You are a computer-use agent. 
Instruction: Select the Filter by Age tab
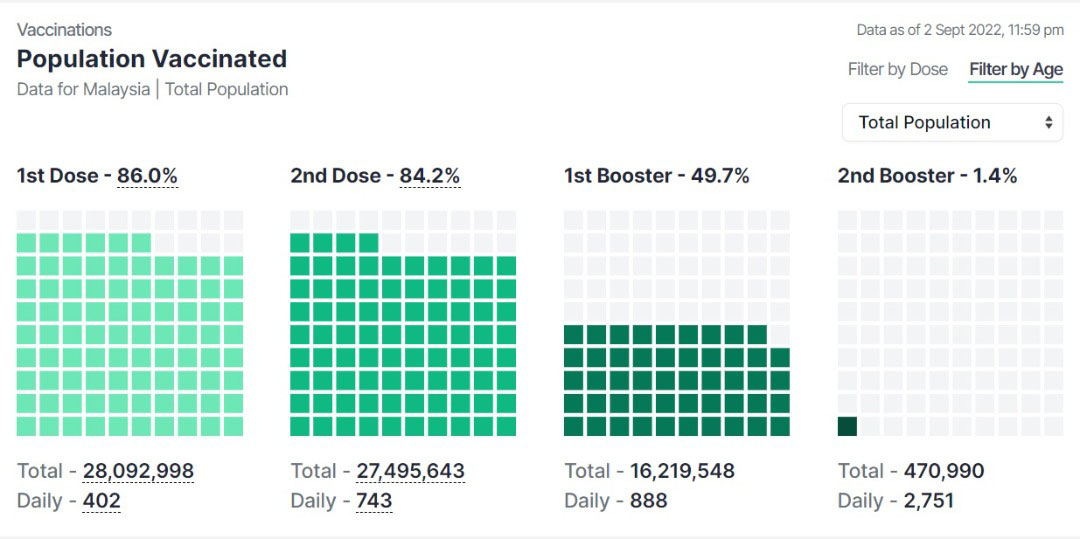1016,70
